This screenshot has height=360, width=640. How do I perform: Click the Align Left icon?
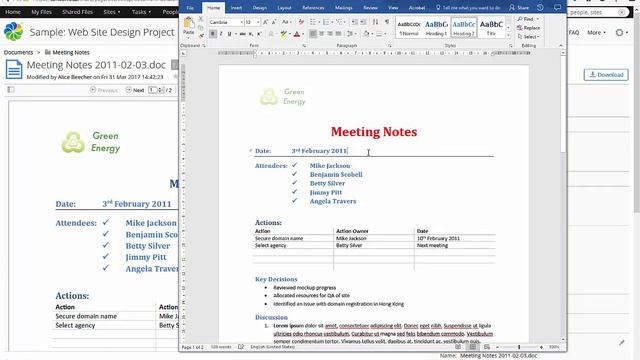(313, 34)
